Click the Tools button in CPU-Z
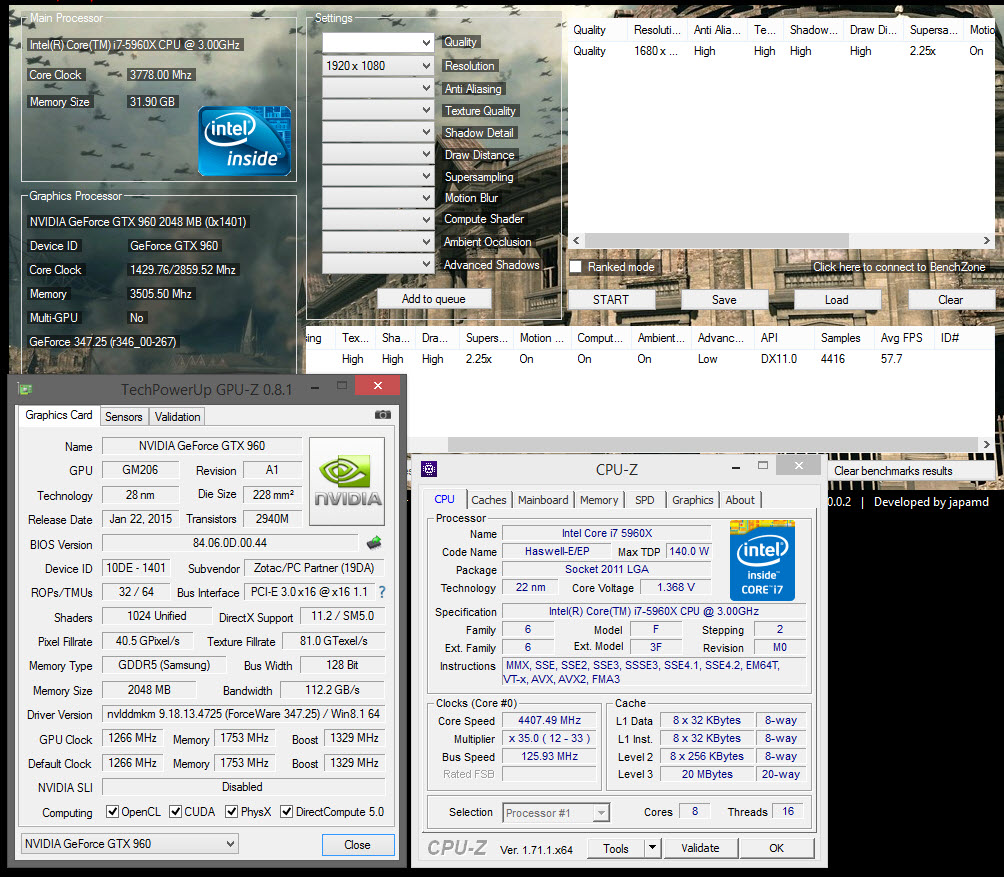This screenshot has height=877, width=1004. pos(616,848)
